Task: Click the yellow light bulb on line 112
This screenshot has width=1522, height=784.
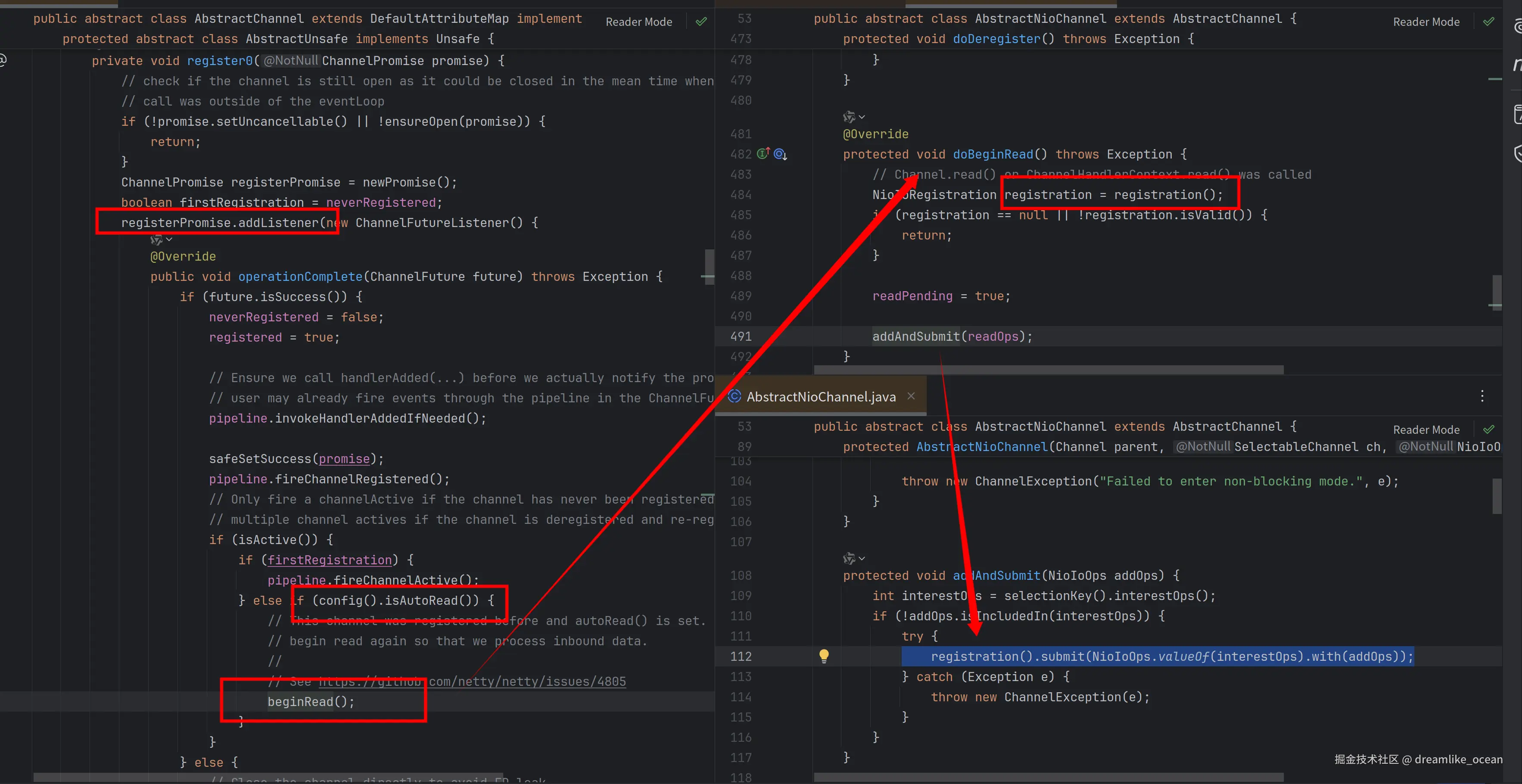Action: pyautogui.click(x=824, y=656)
